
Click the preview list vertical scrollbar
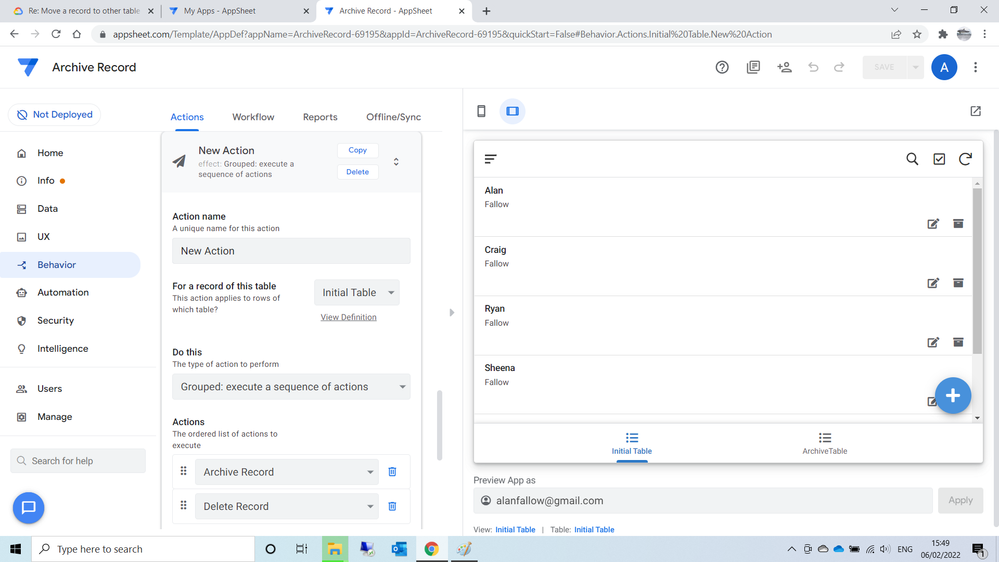click(x=977, y=271)
